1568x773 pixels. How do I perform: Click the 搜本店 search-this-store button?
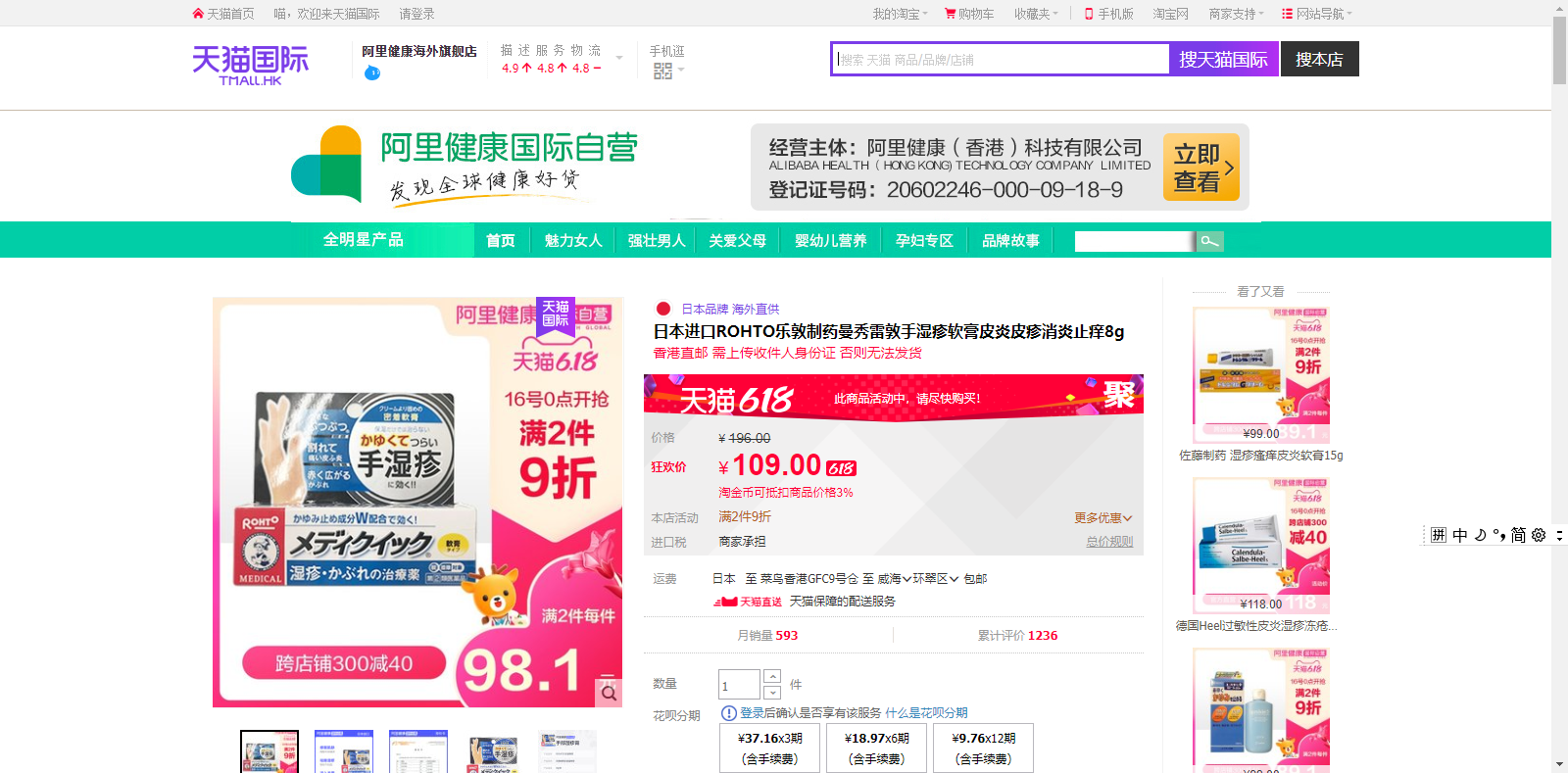(x=1320, y=60)
